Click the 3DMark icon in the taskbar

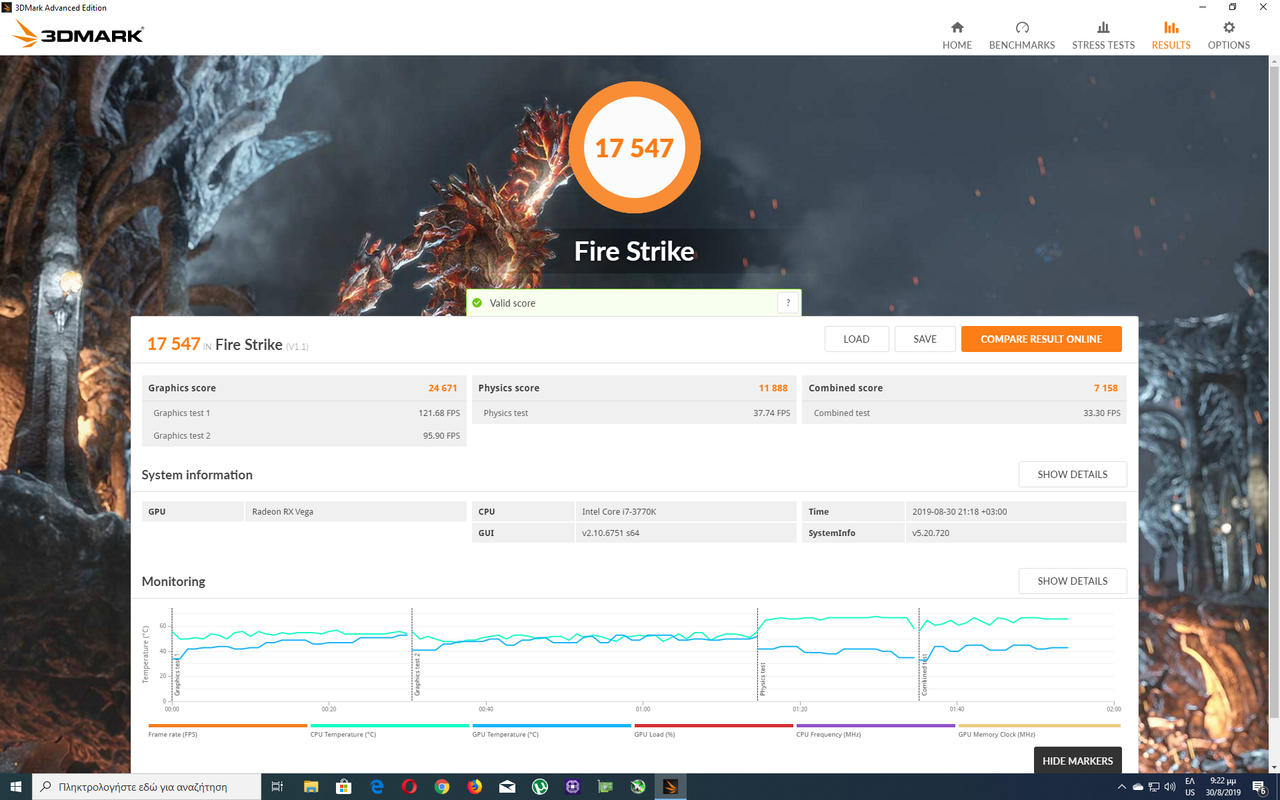671,787
